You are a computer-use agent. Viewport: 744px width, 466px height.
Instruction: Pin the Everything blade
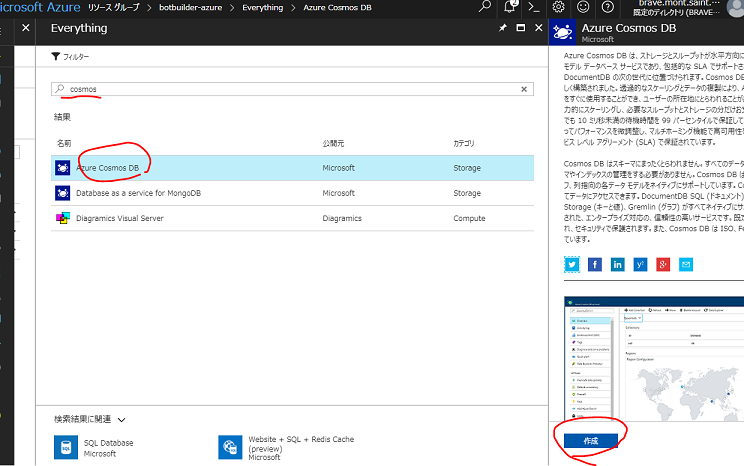(502, 28)
